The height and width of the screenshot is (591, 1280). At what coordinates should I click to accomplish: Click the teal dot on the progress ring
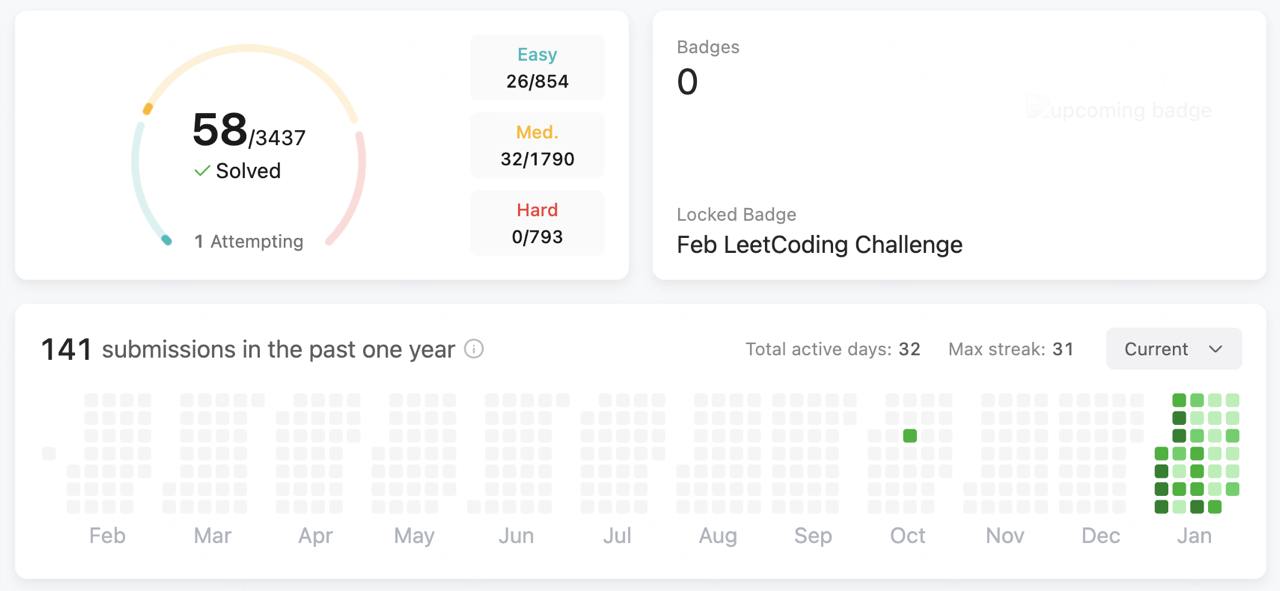(x=166, y=240)
